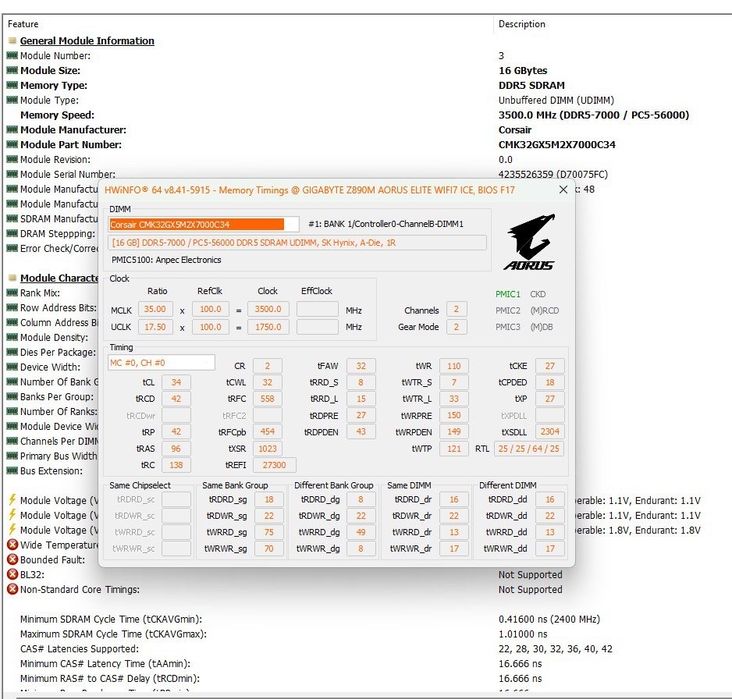
Task: Click the memory chip icon beside Dies Per Package
Action: click(13, 352)
